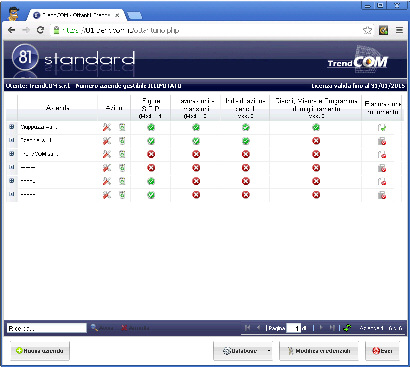Click the Rischi e Misure red cross in the second row
The width and height of the screenshot is (410, 367).
(316, 141)
